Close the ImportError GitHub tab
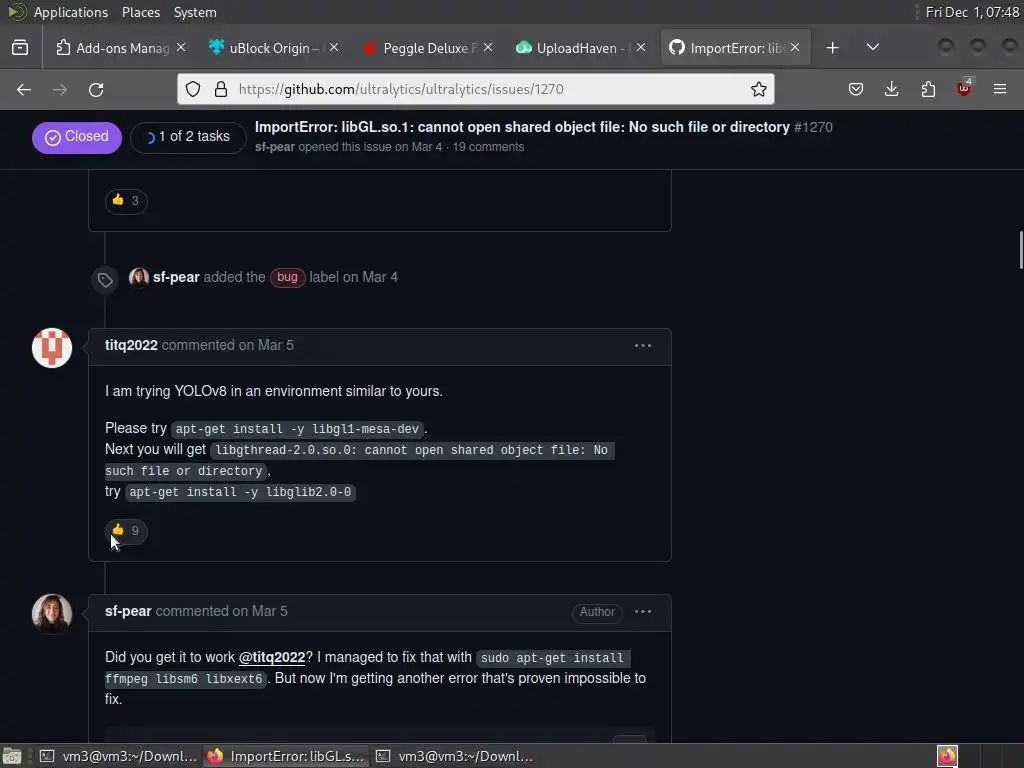Screen dimensions: 1024x768 795,48
